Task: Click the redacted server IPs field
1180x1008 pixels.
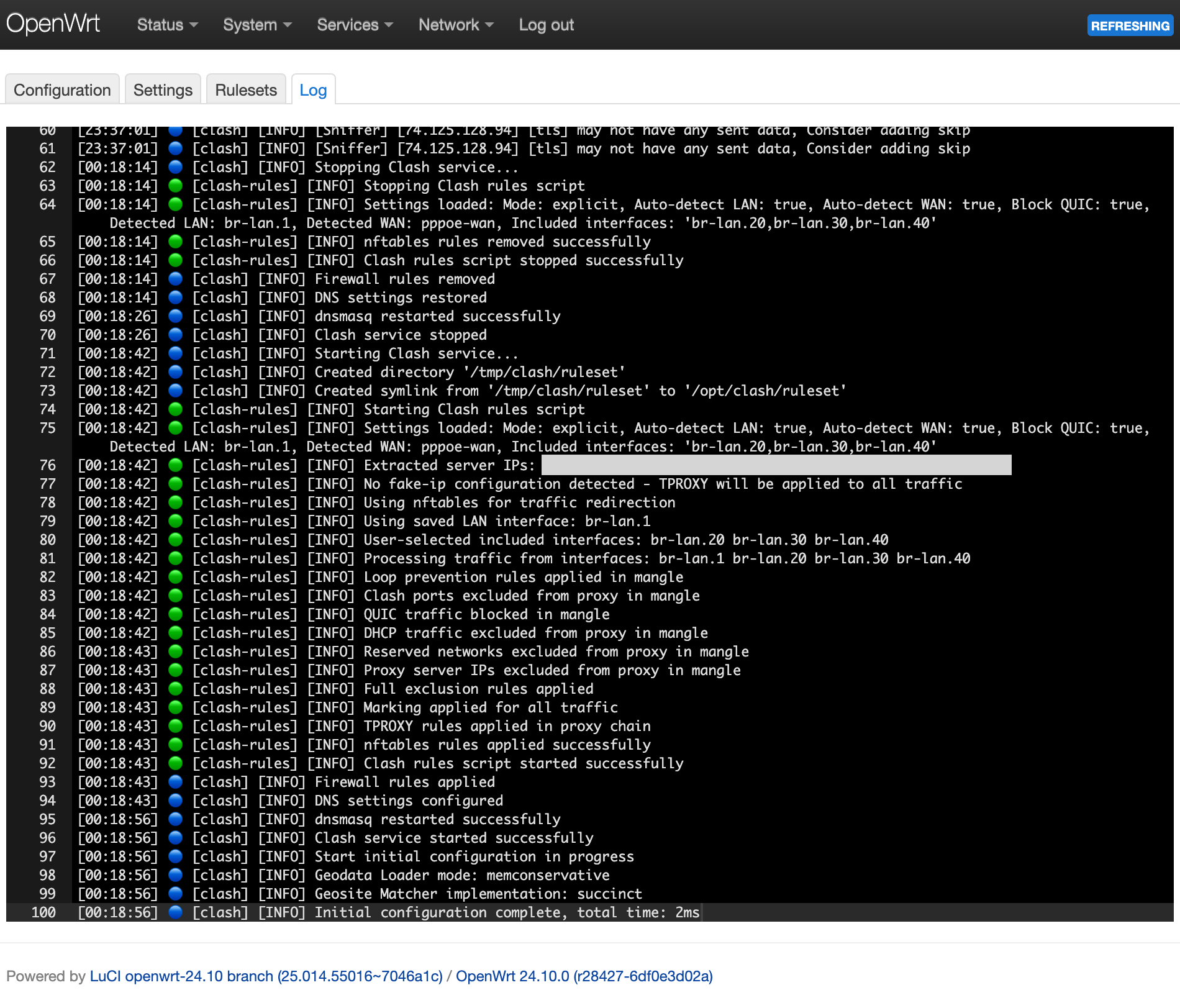Action: click(x=776, y=465)
